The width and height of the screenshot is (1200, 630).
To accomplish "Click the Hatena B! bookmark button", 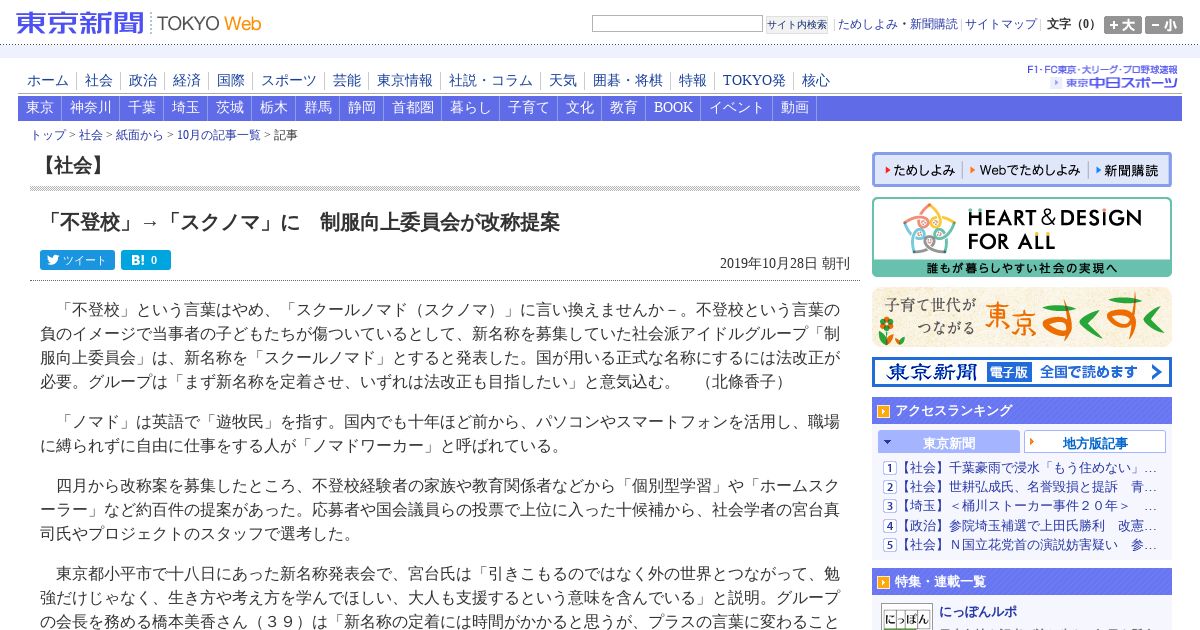I will [x=146, y=260].
